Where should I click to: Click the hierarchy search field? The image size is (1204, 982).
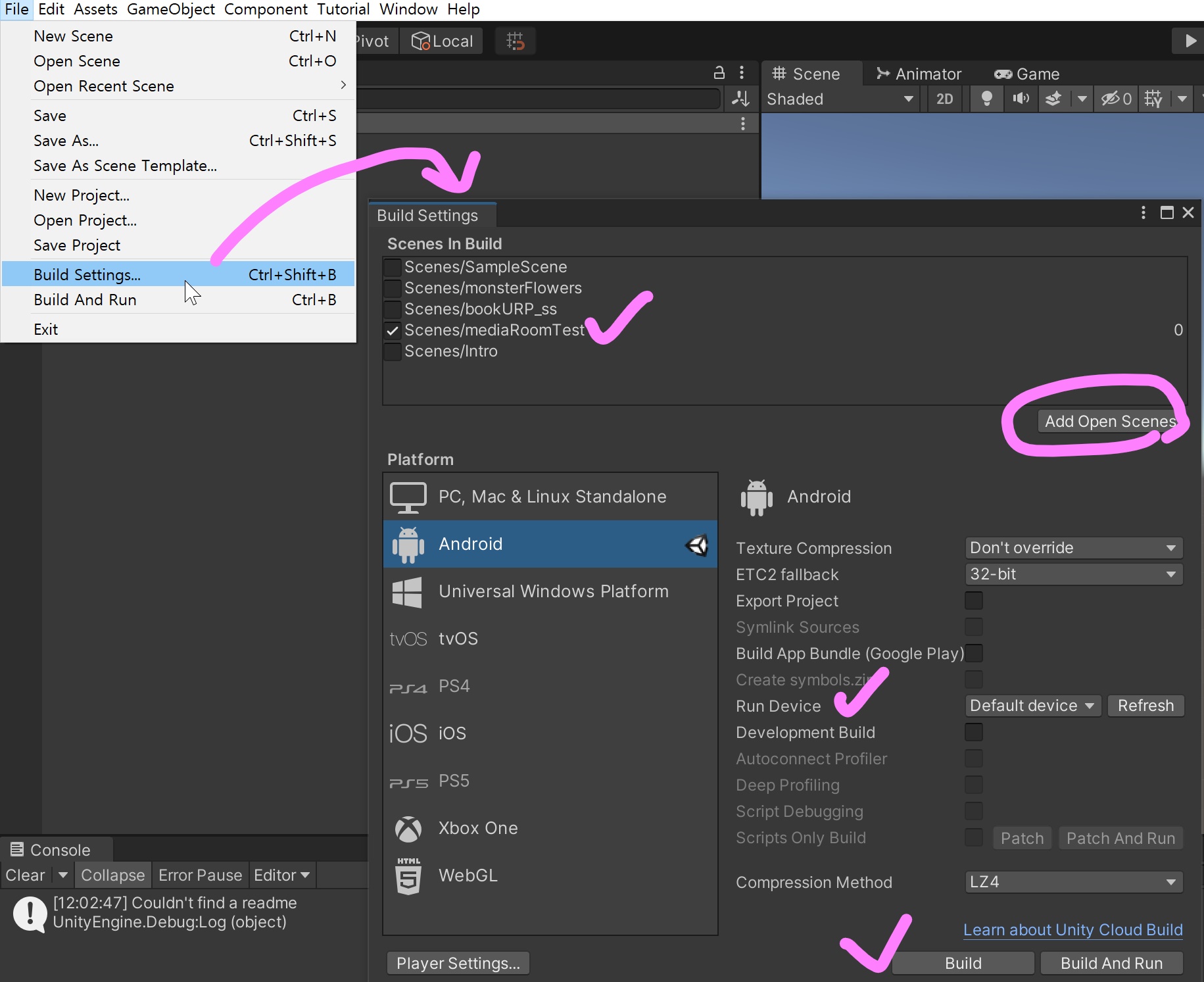pos(539,99)
